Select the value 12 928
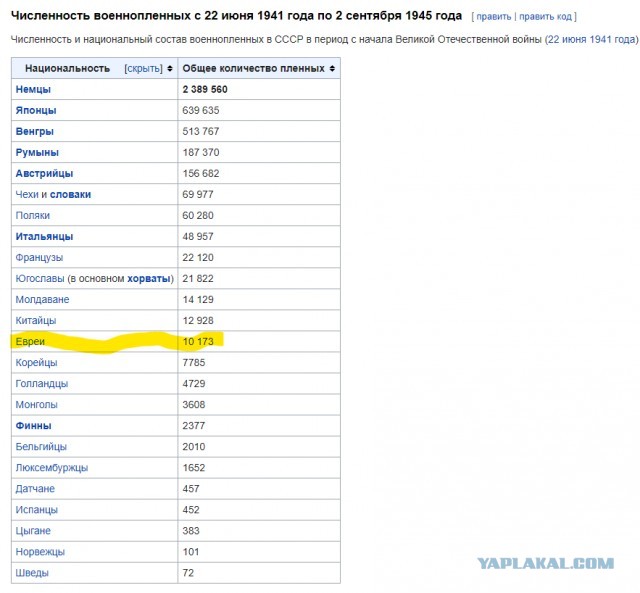Screen dimensions: 640x593 (x=198, y=321)
